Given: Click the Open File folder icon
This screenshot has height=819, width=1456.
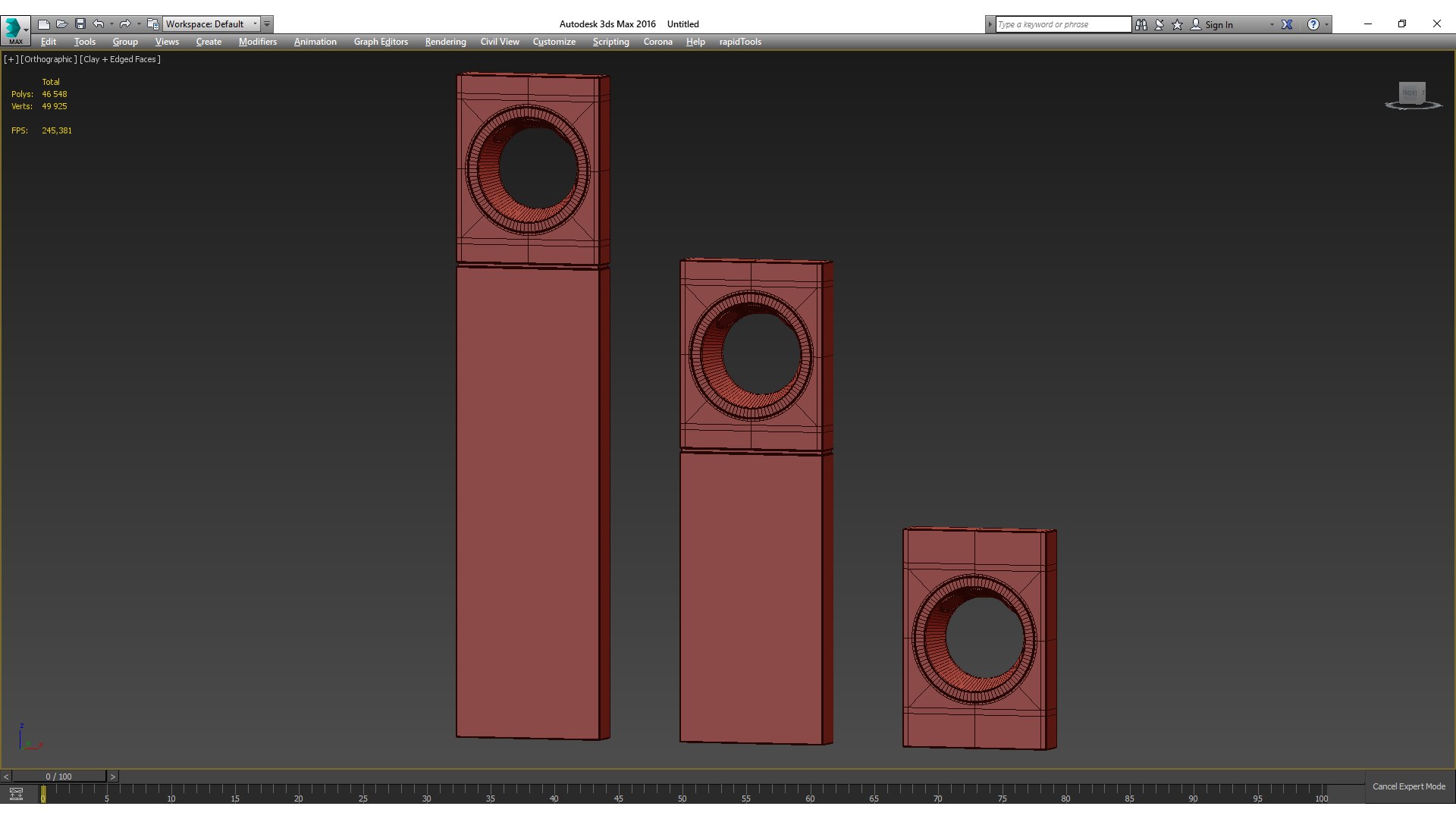Looking at the screenshot, I should point(62,24).
